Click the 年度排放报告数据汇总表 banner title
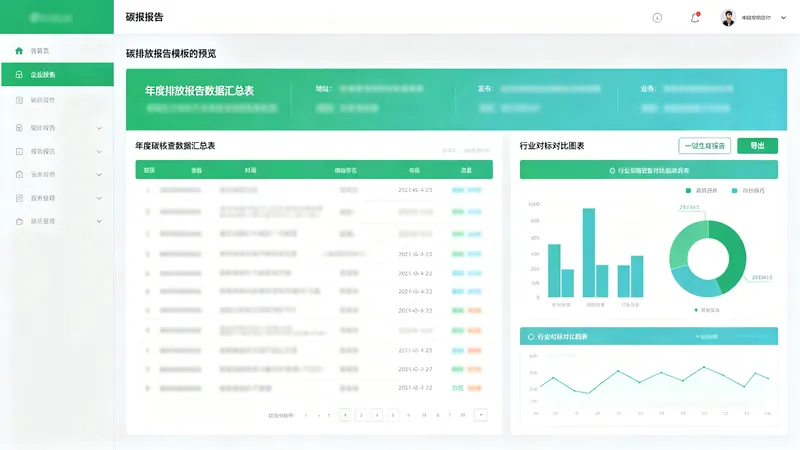The image size is (800, 450). [x=199, y=91]
